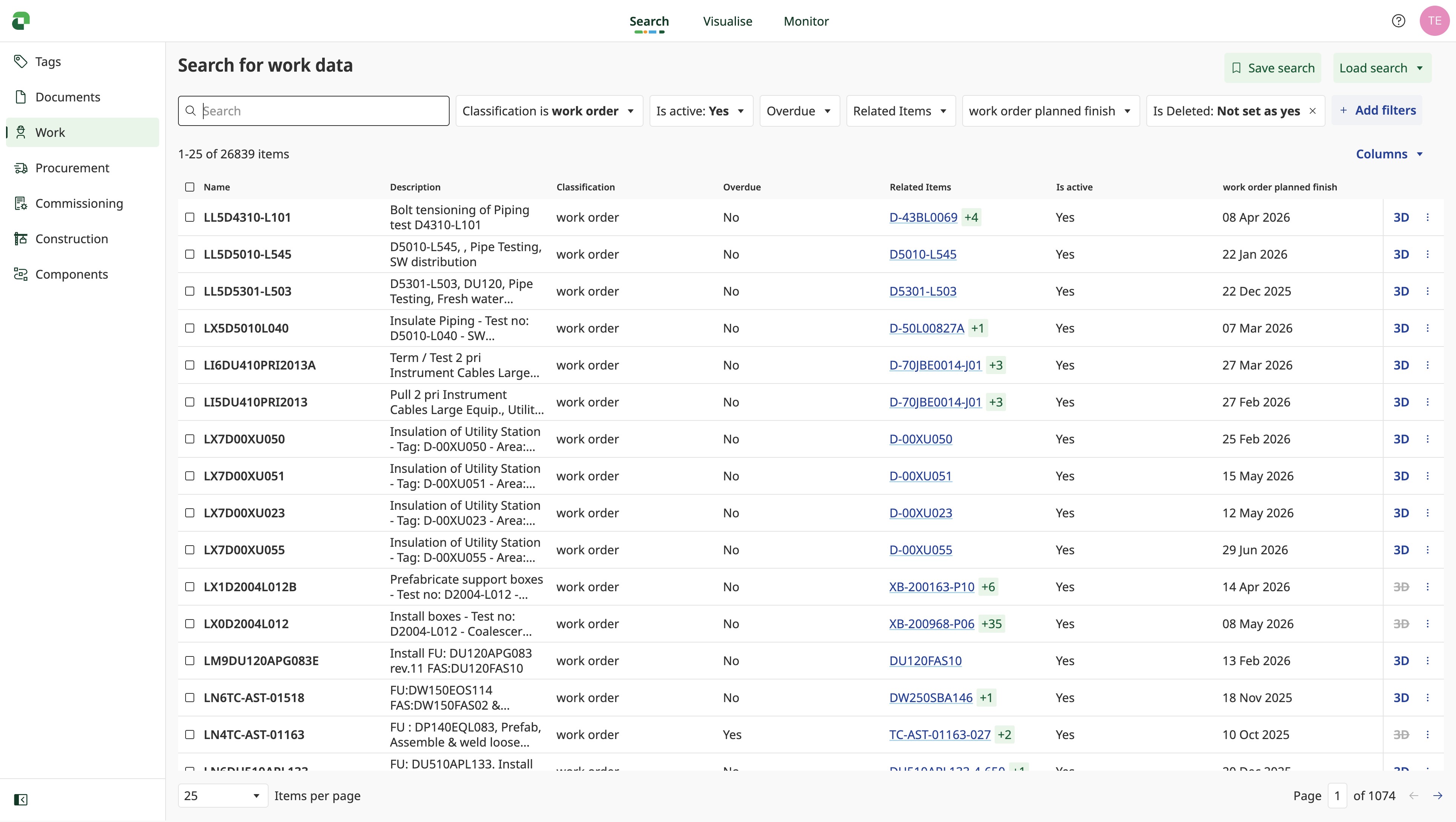Open the Items per page dropdown

coord(222,796)
